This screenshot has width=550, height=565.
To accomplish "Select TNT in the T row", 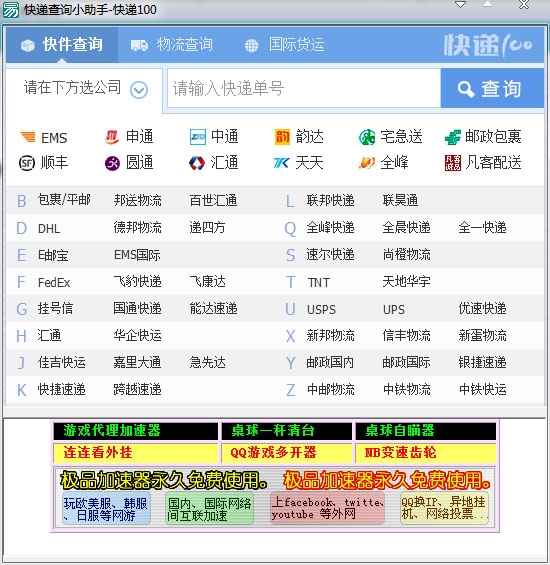I will (x=319, y=282).
